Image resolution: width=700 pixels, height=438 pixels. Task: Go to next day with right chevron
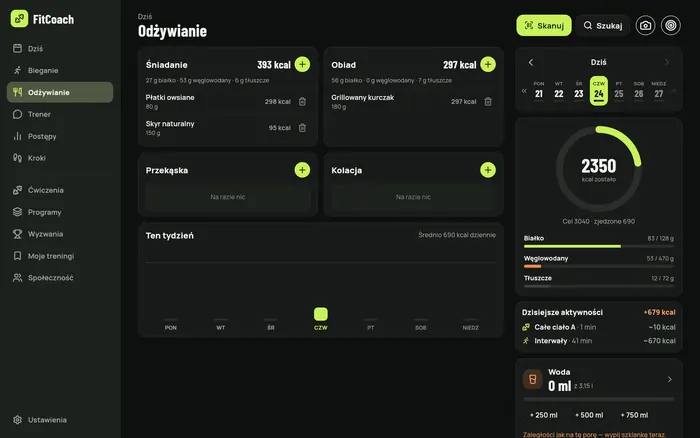pyautogui.click(x=667, y=63)
